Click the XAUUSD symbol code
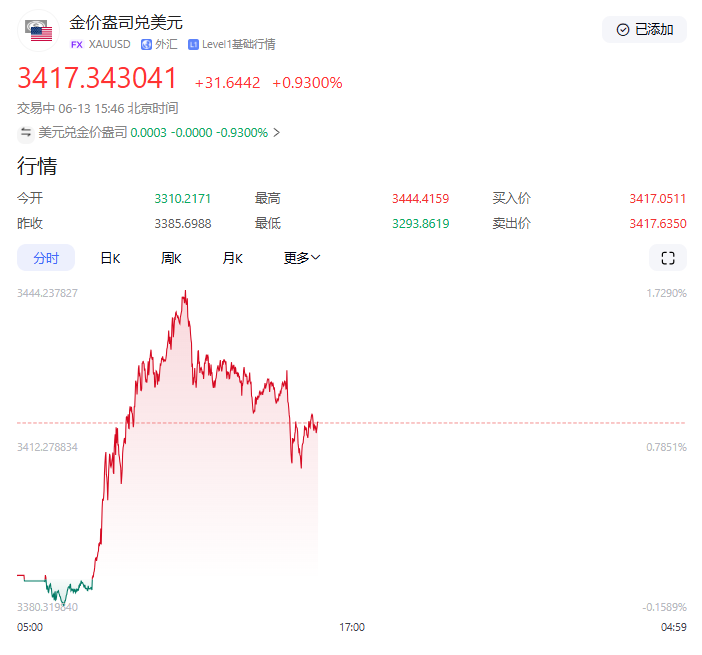Image resolution: width=702 pixels, height=655 pixels. tap(110, 45)
